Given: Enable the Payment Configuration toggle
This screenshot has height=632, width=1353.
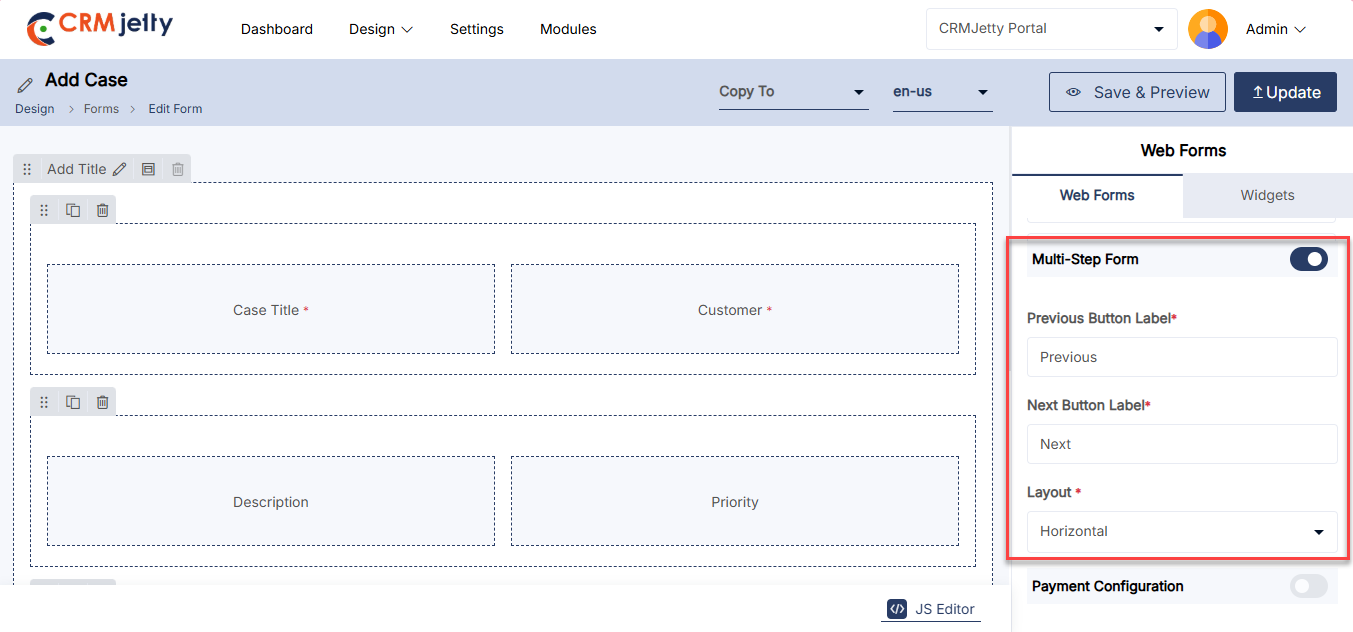Looking at the screenshot, I should tap(1308, 587).
